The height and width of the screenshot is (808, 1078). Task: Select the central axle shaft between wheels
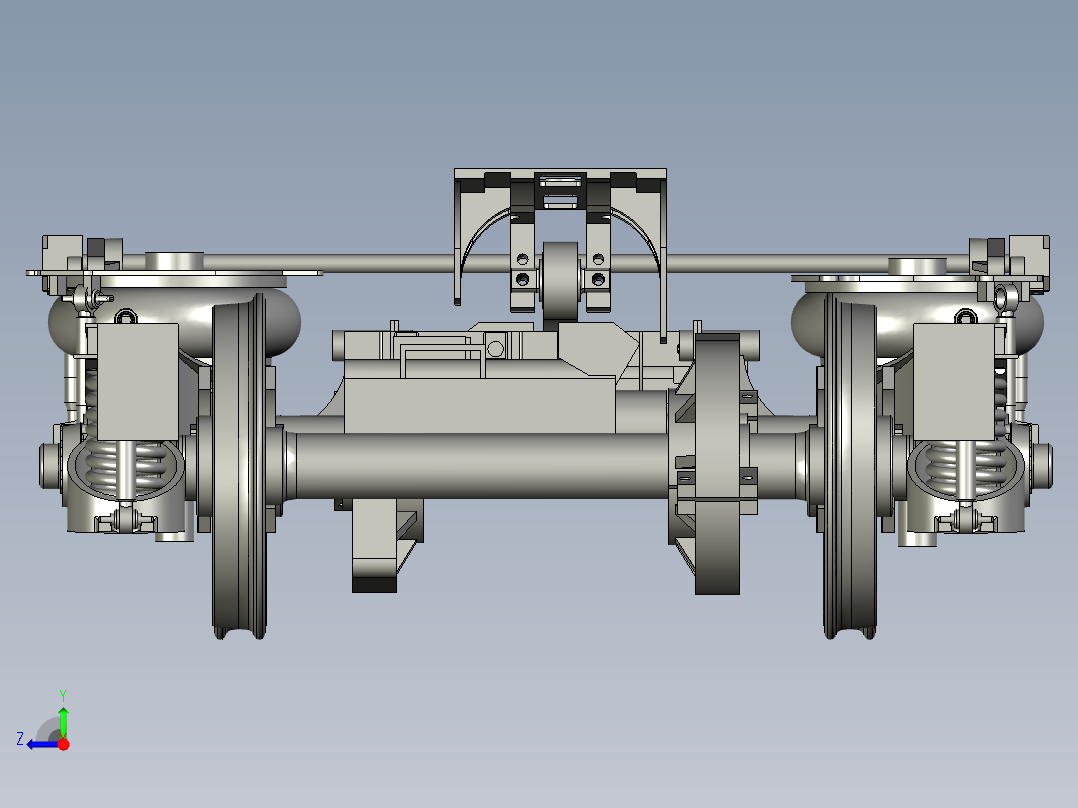click(x=481, y=464)
